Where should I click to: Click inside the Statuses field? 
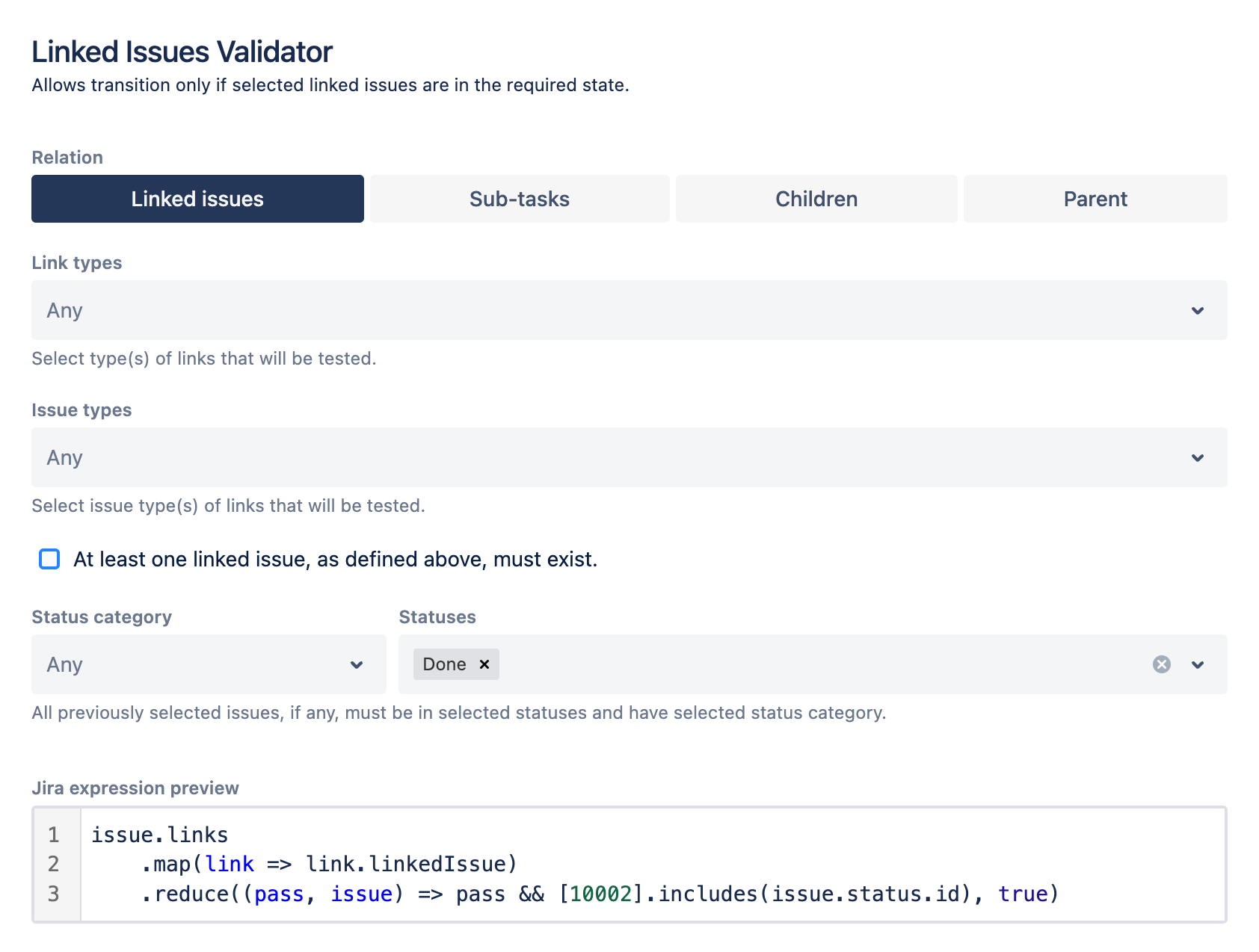point(748,664)
